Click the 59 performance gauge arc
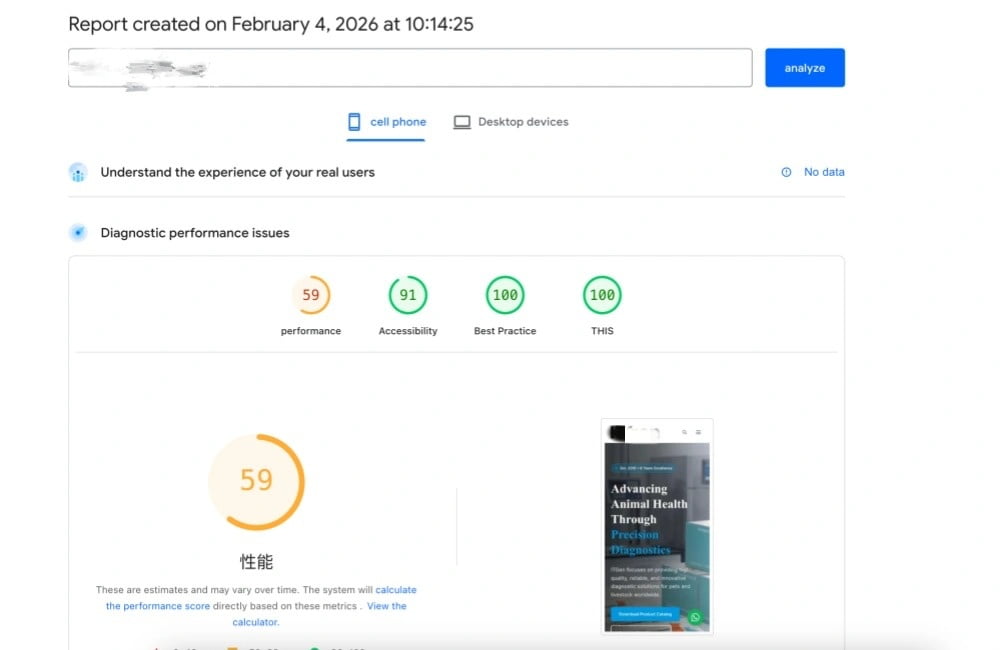This screenshot has width=1000, height=650. (x=256, y=481)
